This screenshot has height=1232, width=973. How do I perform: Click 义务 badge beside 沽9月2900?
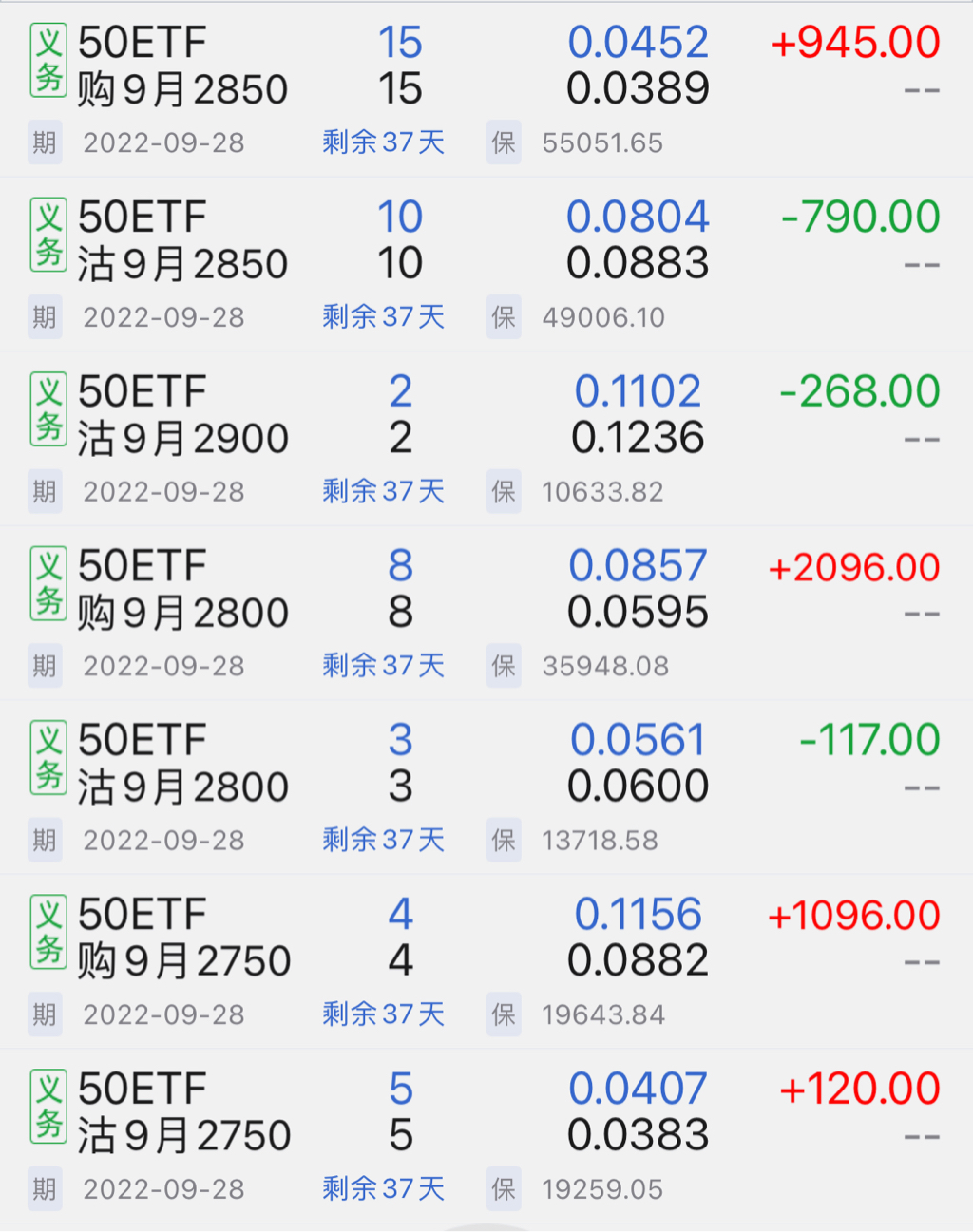tap(48, 409)
